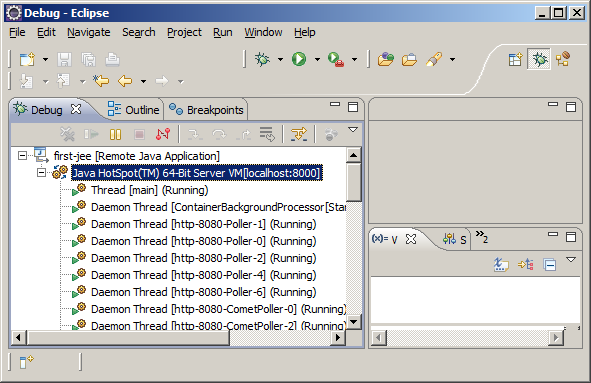Click Open Perspective icon
The image size is (591, 383).
[x=515, y=59]
